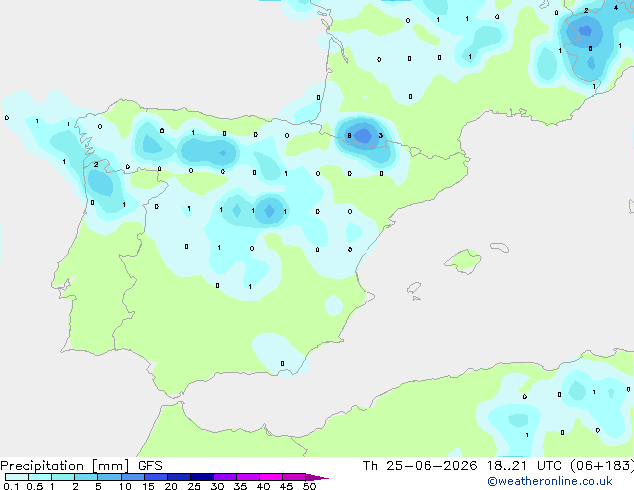
Task: Click the legend label "20"
Action: (171, 486)
